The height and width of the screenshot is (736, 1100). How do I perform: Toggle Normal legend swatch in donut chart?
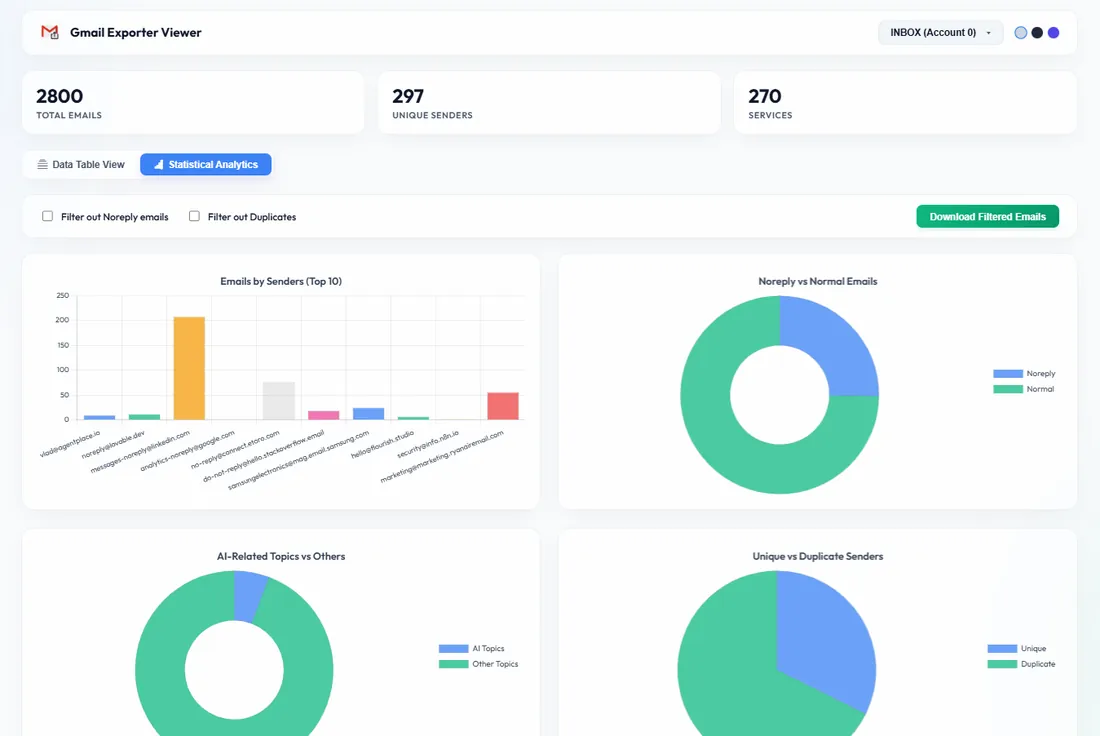pyautogui.click(x=1007, y=389)
